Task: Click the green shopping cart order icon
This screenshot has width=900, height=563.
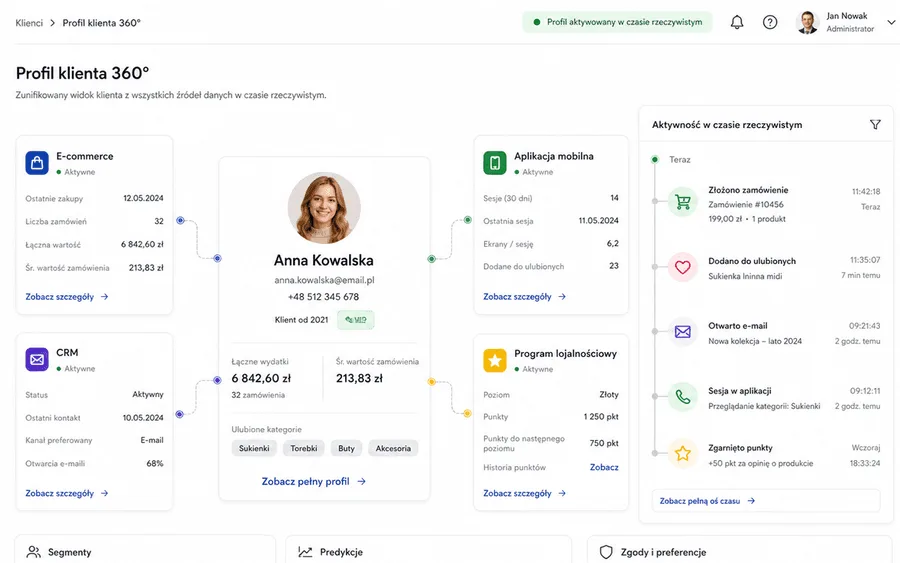Action: [682, 202]
